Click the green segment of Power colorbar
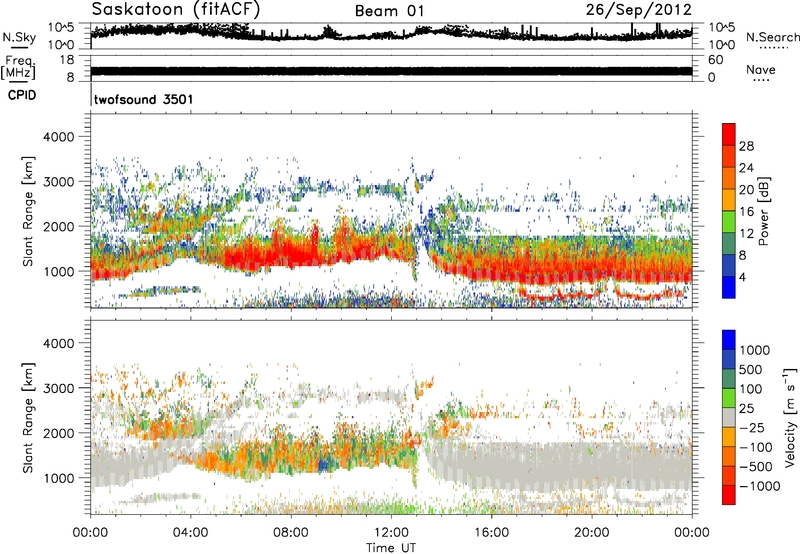Screen dimensions: 800x554 [x=729, y=221]
